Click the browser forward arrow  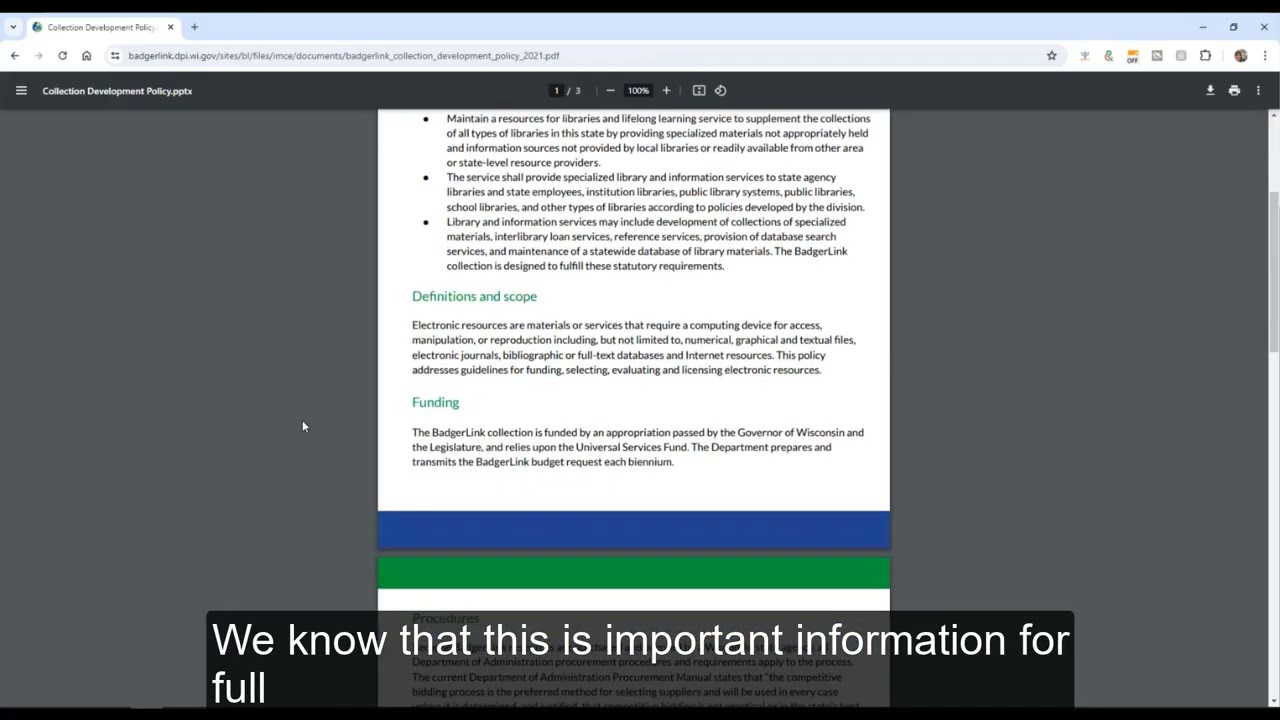[39, 56]
